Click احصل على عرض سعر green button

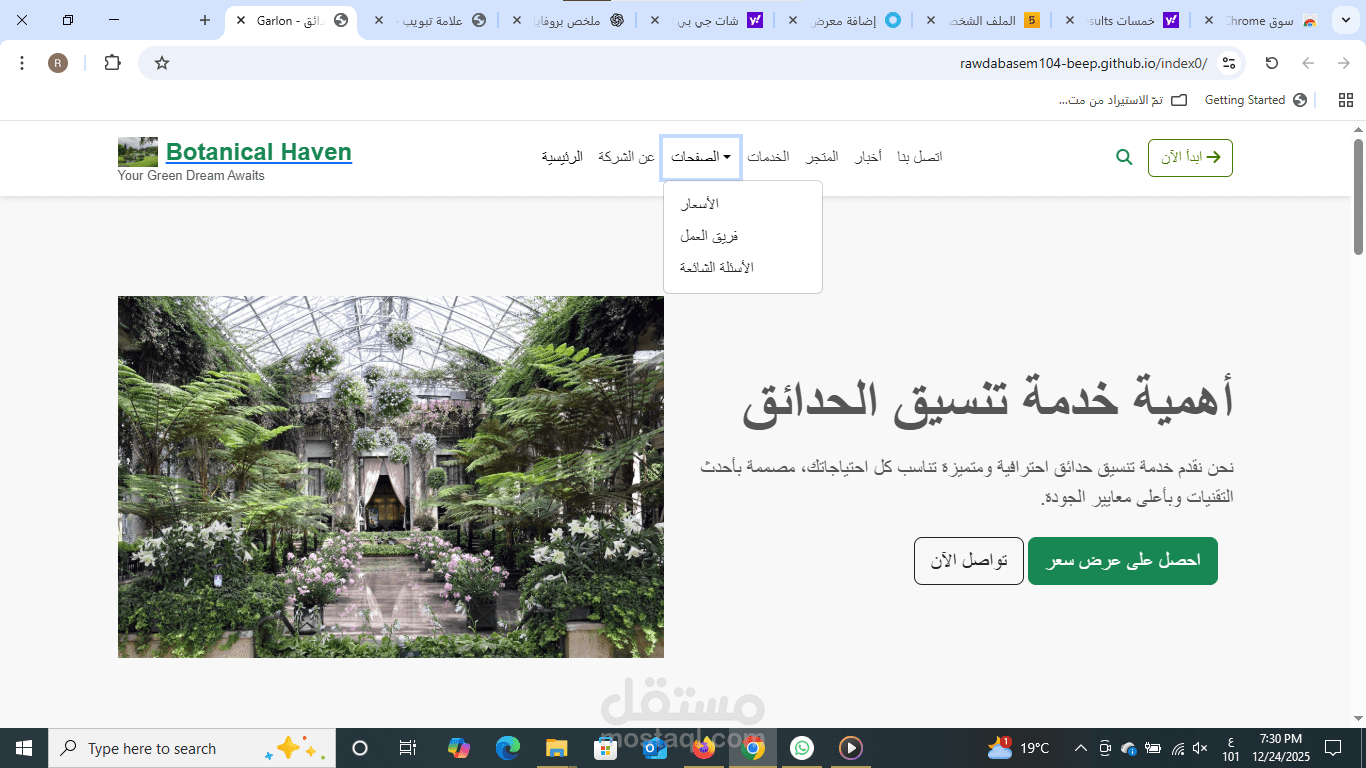click(x=1123, y=561)
